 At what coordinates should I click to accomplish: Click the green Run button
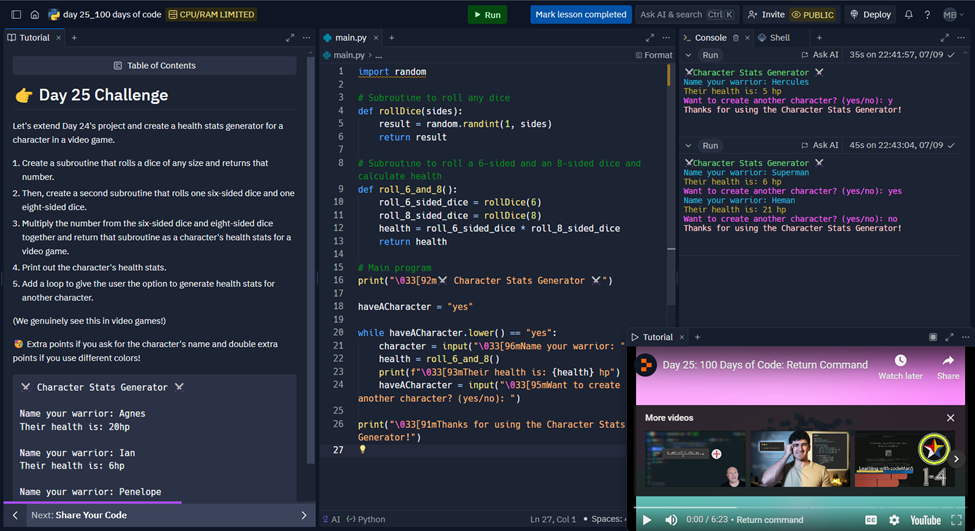pos(487,14)
